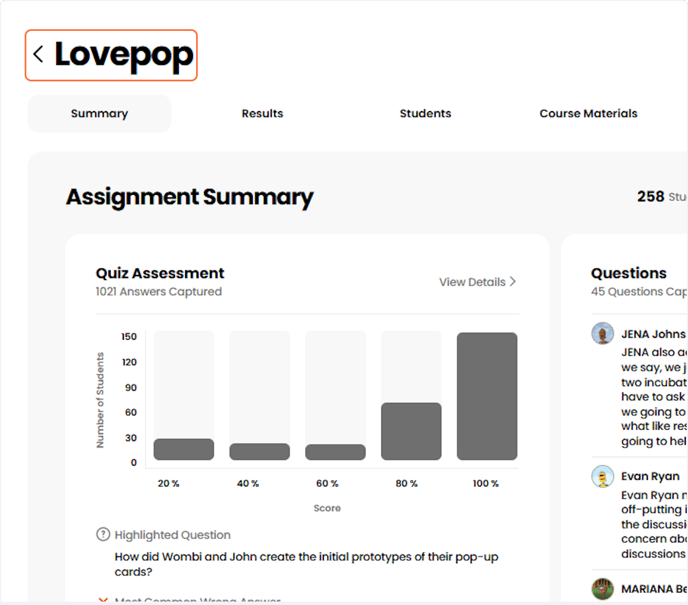Viewport: 688px width, 605px height.
Task: Open the Results tab
Action: (x=262, y=114)
